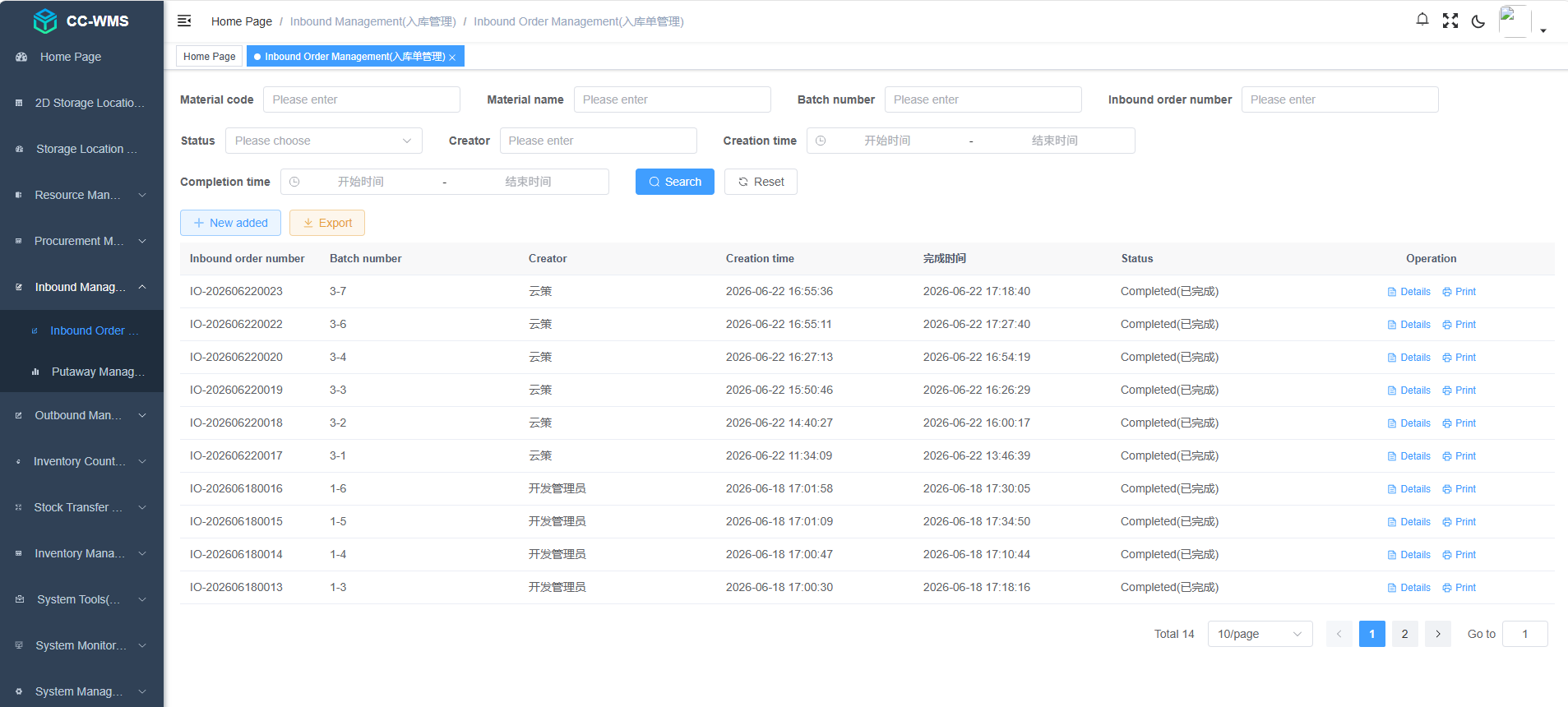
Task: Collapse the sidebar with the hamburger icon
Action: 184,21
